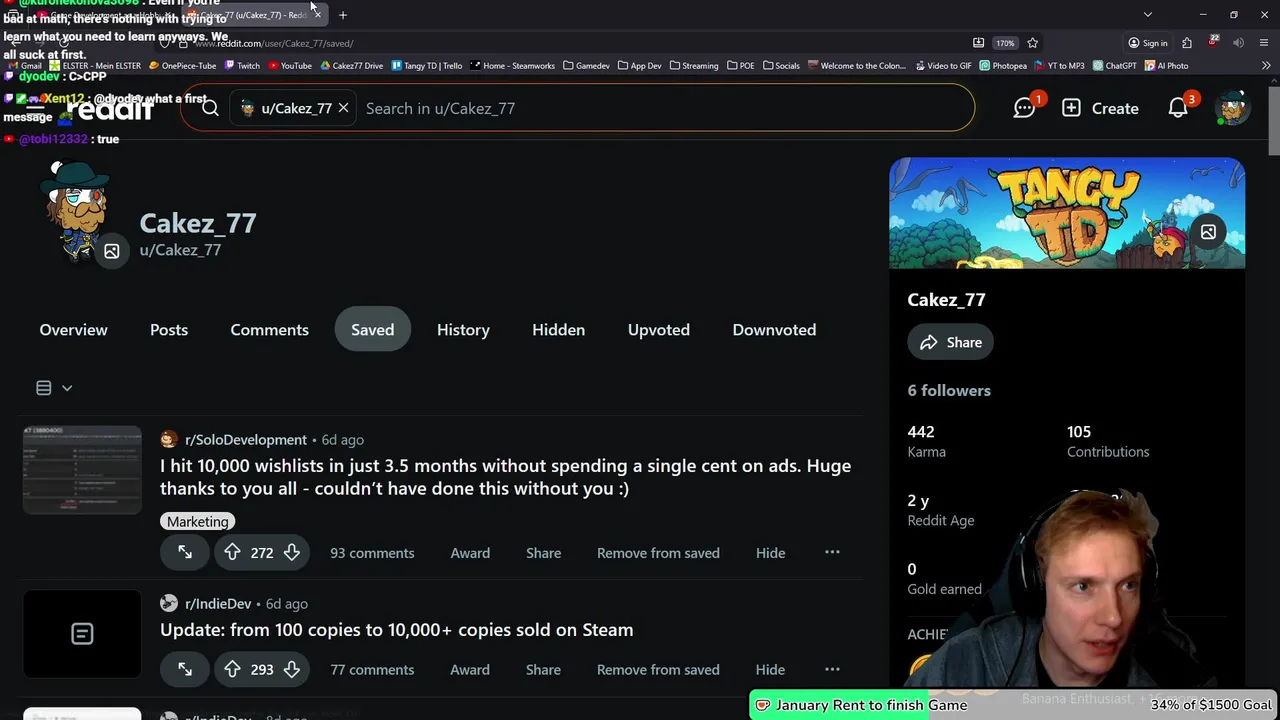Click the 170% zoom level indicator
Image resolution: width=1280 pixels, height=720 pixels.
point(1005,43)
